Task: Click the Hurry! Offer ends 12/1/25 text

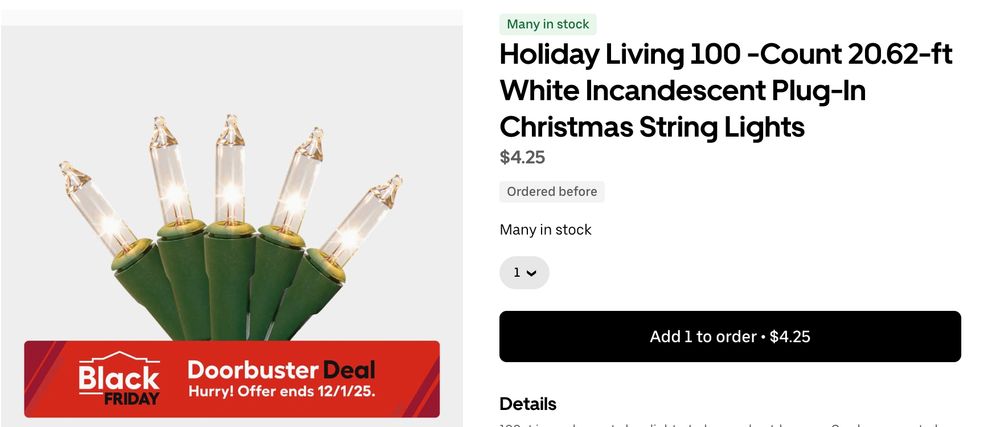Action: pos(282,391)
